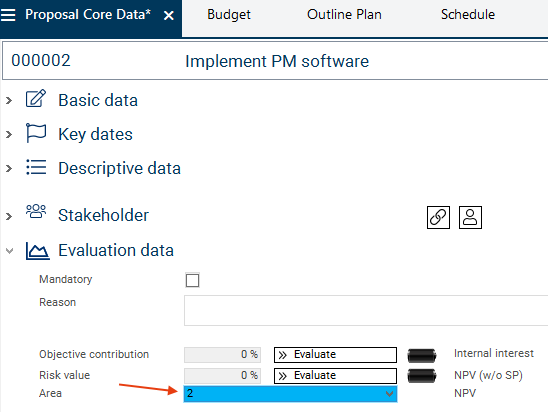Click the person icon button
This screenshot has width=548, height=412.
click(x=470, y=217)
